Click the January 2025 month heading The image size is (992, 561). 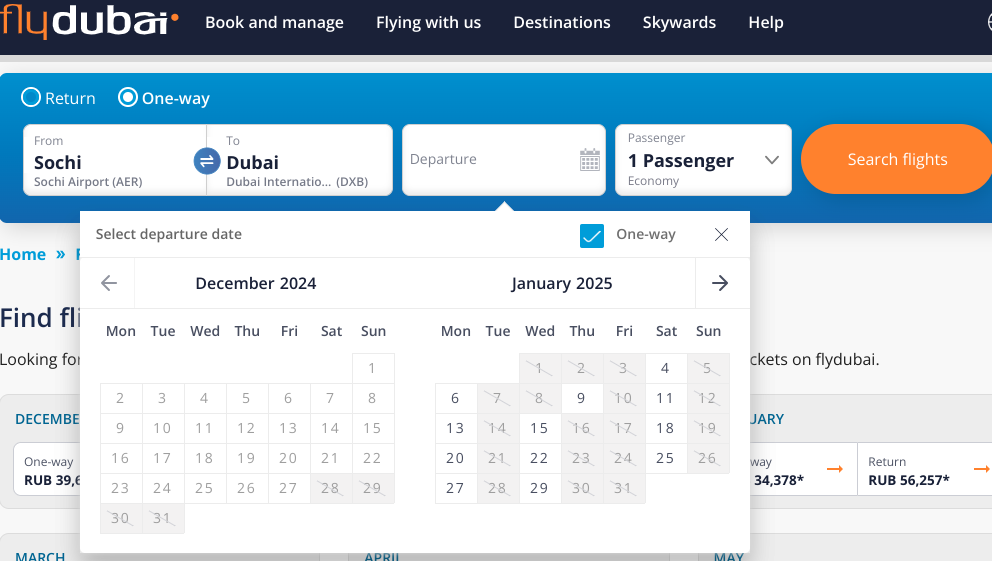tap(562, 283)
